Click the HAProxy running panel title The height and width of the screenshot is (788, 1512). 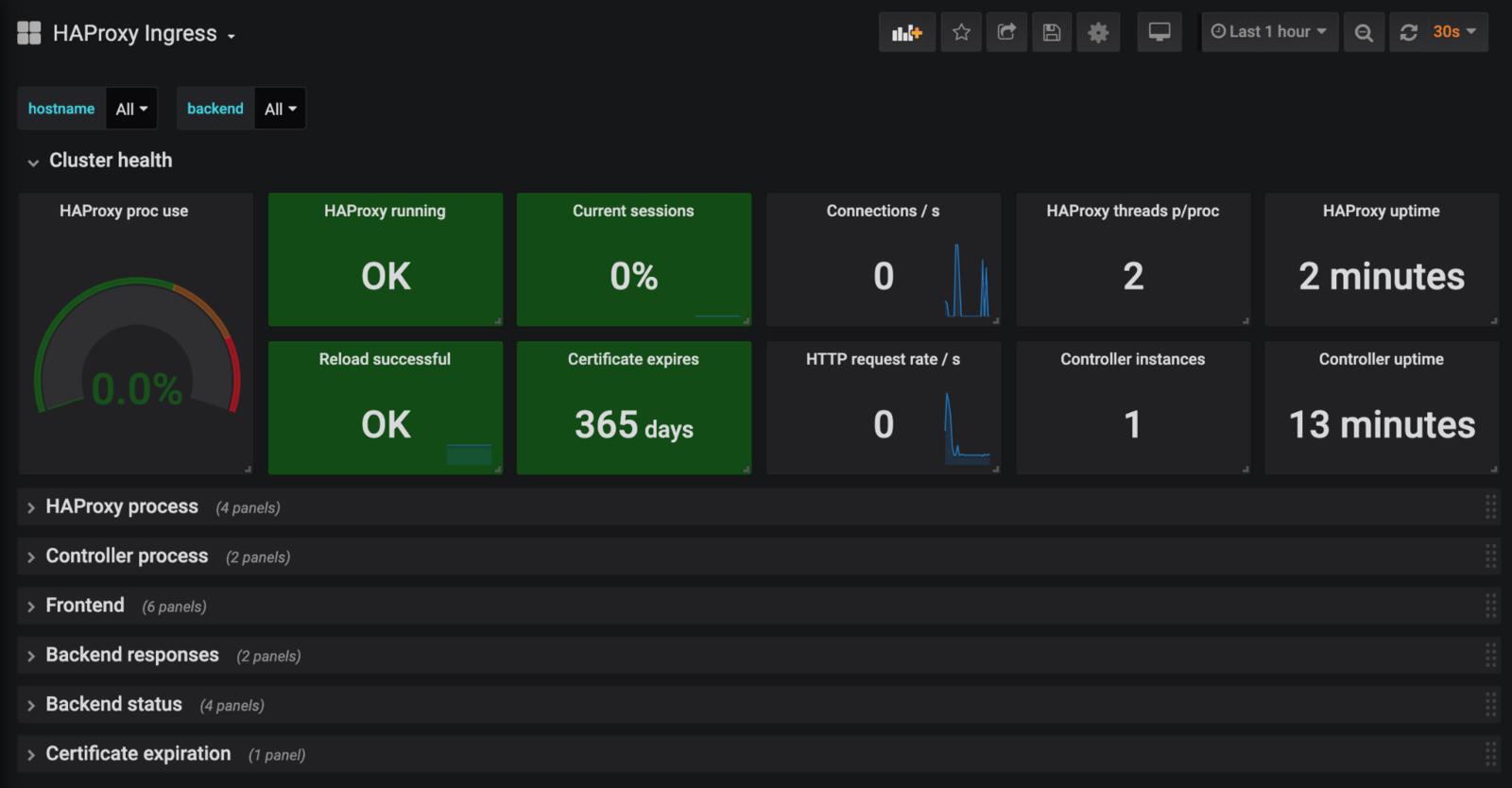pyautogui.click(x=385, y=211)
